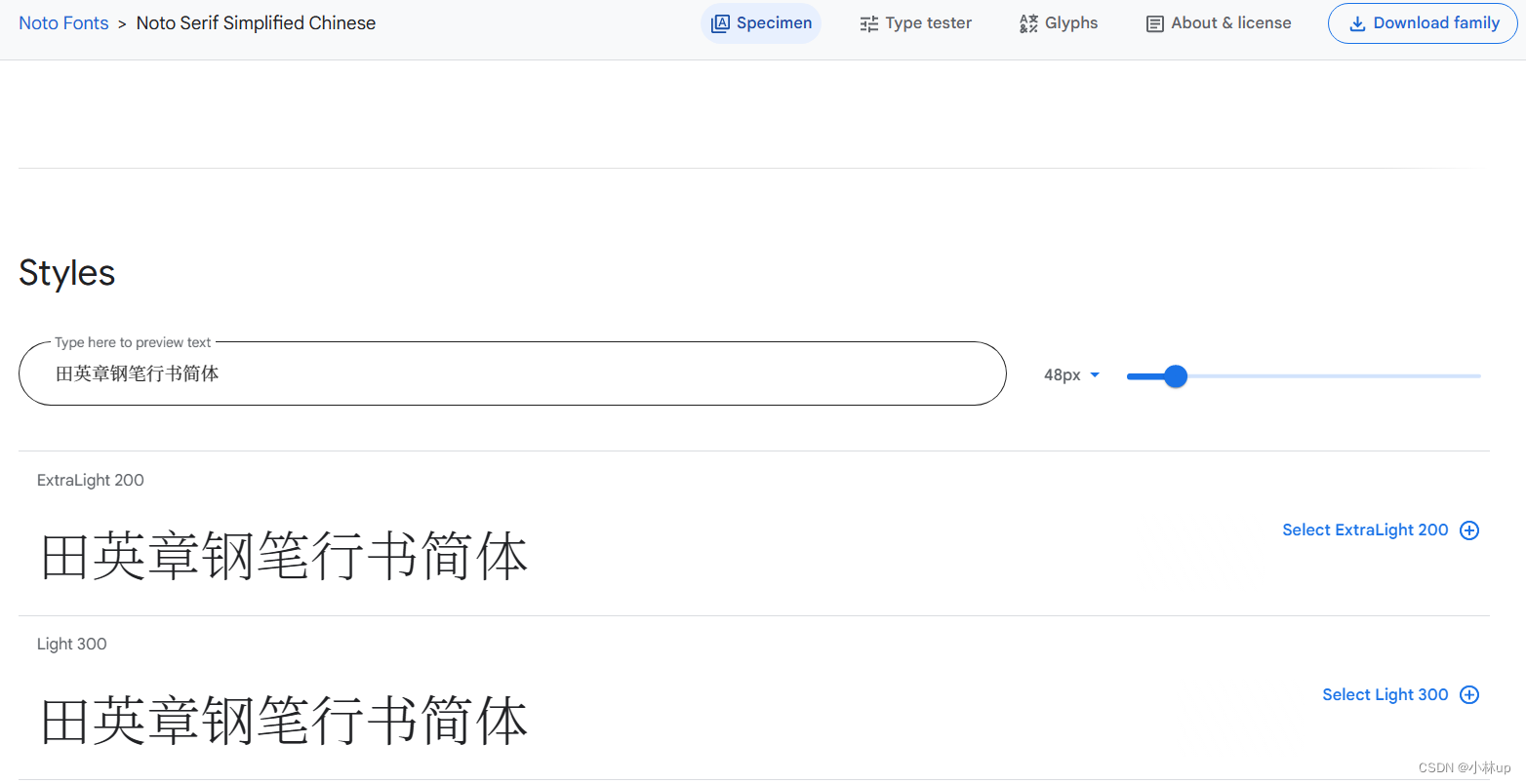
Task: Click the Styles section heading
Action: click(x=67, y=274)
